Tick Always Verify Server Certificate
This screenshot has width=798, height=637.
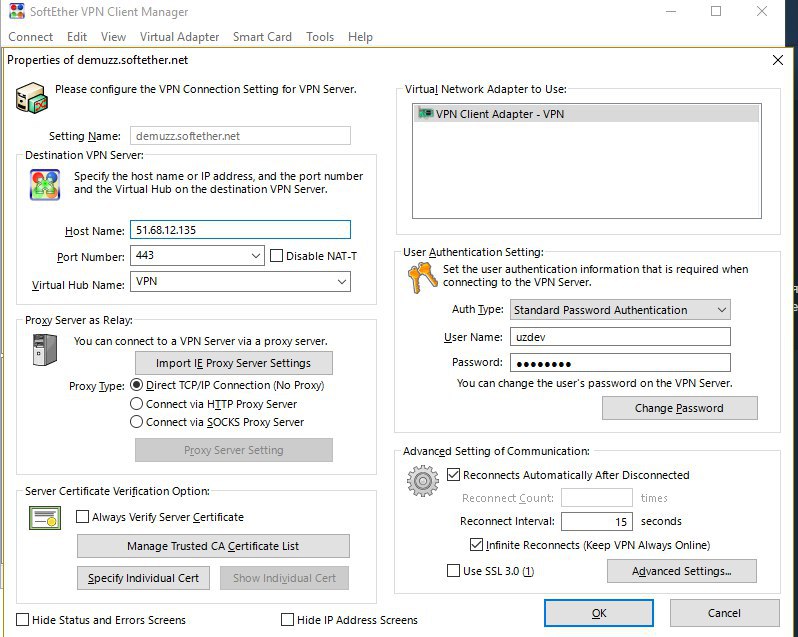click(82, 516)
